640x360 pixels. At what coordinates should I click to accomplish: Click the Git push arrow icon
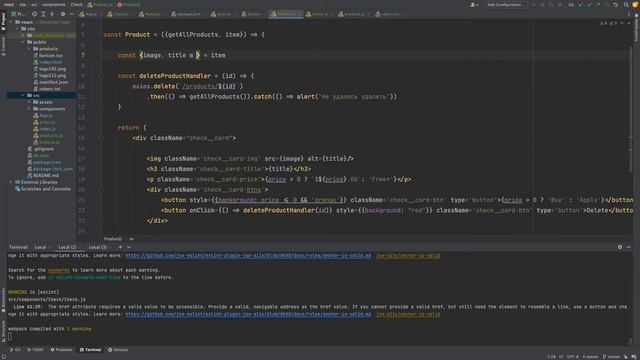click(598, 5)
